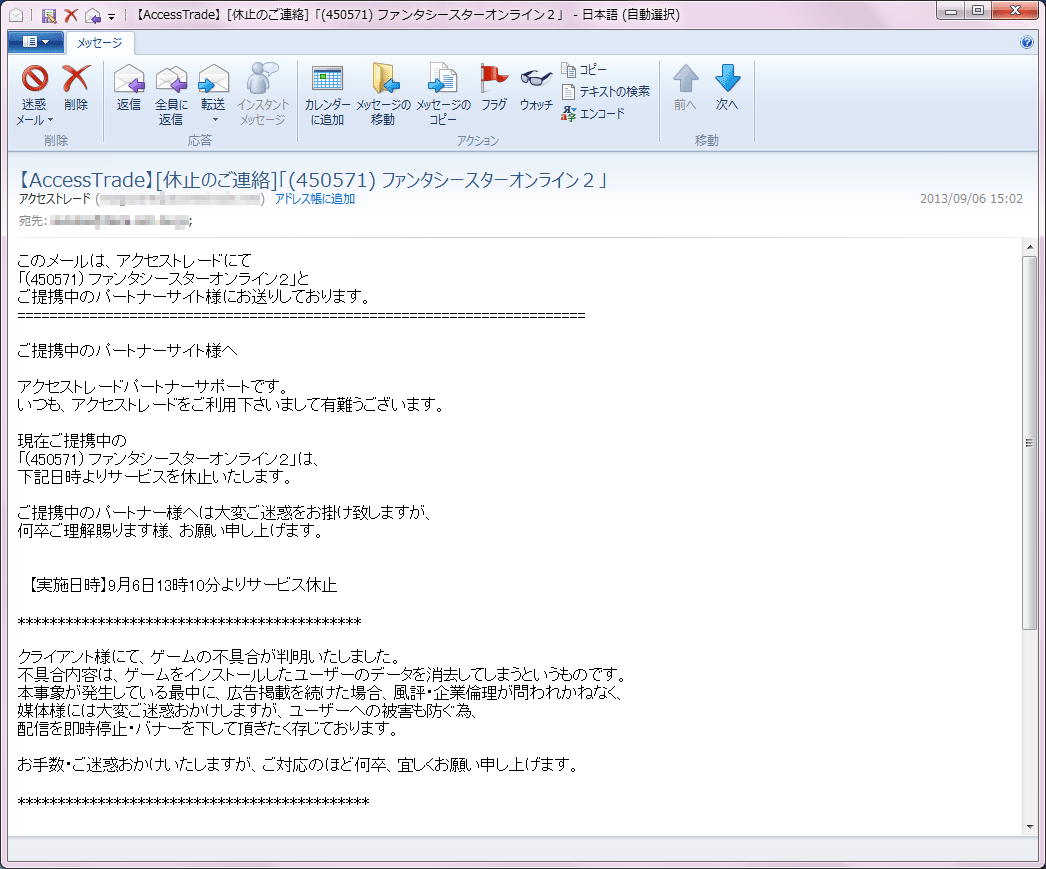Click the line starting ご提携中のパートナー様へは大変ご迷惑
The image size is (1046, 869).
point(224,513)
